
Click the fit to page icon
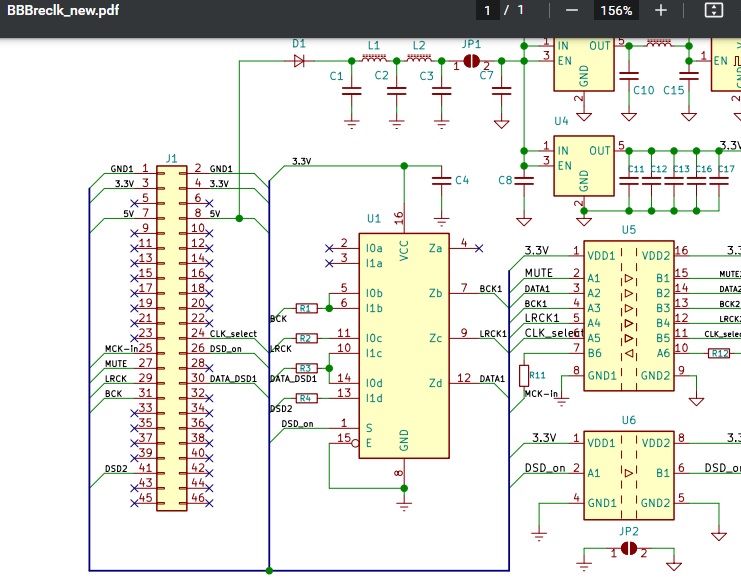pos(714,10)
